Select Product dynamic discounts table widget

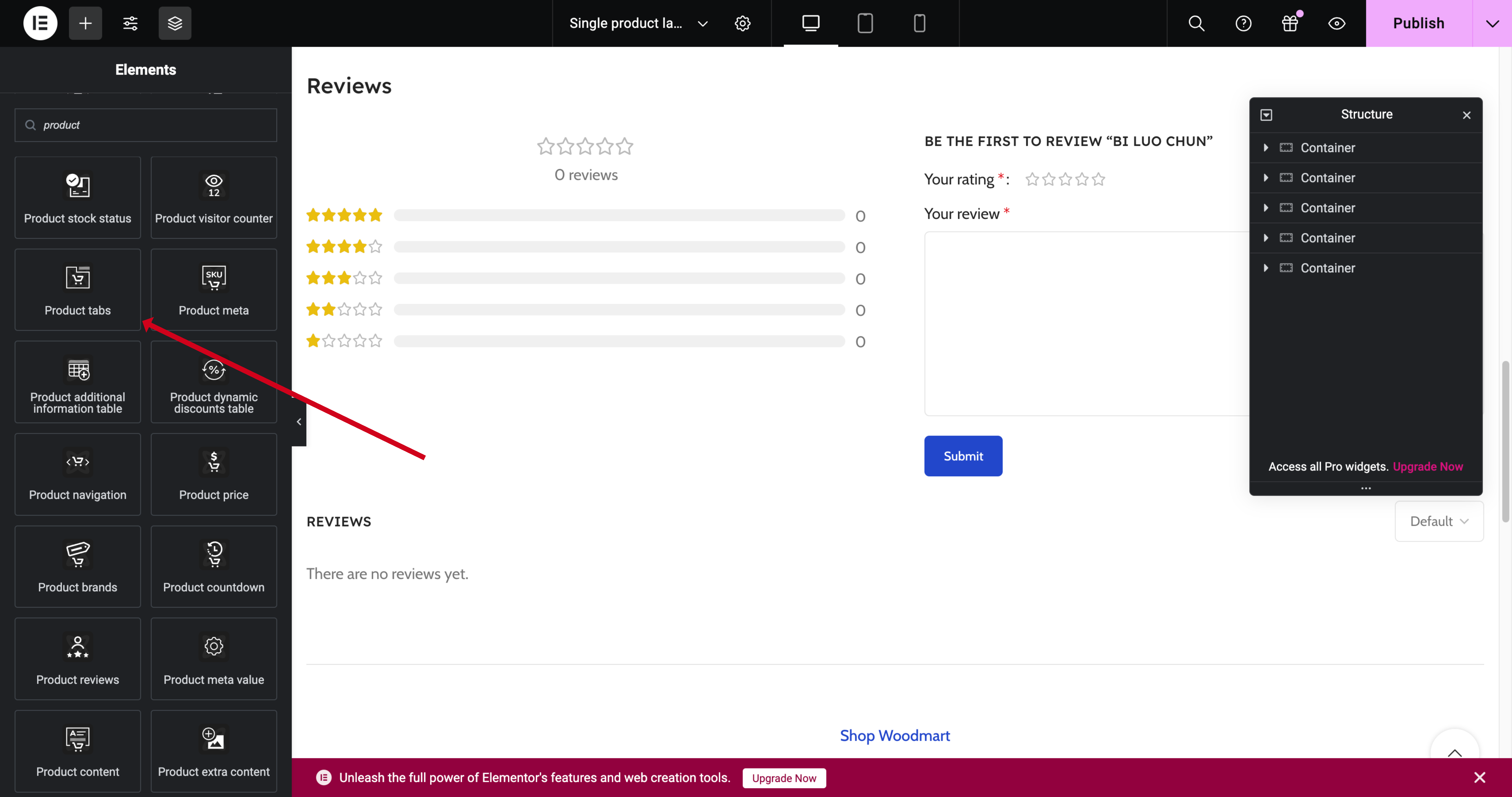click(x=214, y=382)
